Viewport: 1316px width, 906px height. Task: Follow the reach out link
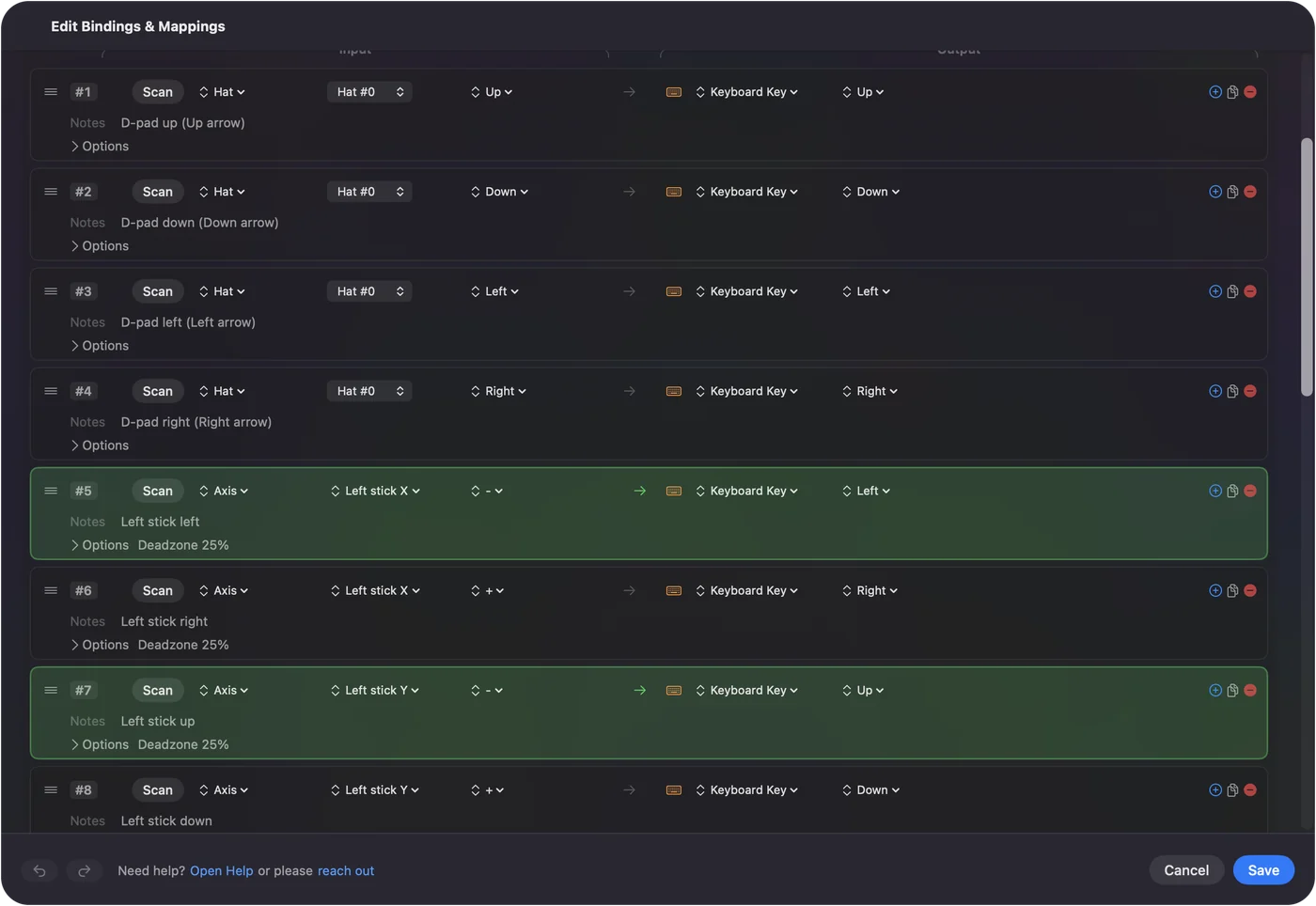[346, 871]
